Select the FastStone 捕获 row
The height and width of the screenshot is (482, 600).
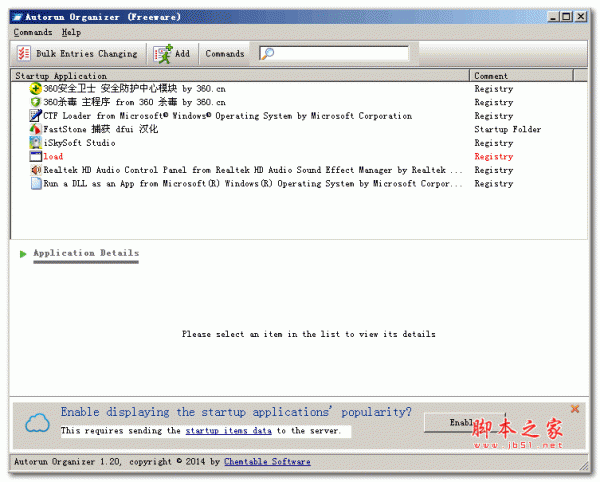click(x=299, y=129)
